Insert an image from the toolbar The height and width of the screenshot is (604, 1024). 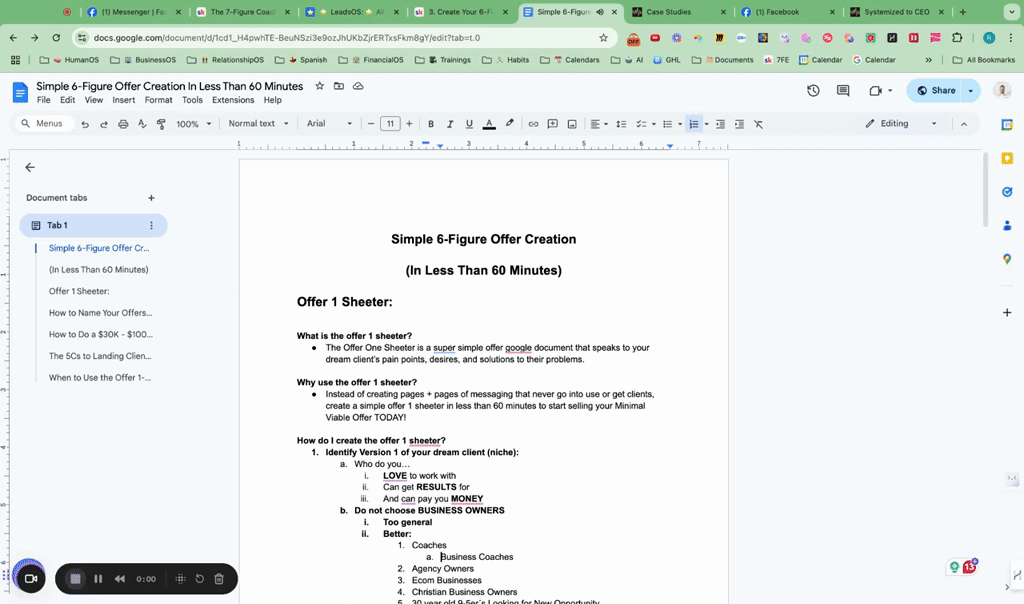(572, 124)
